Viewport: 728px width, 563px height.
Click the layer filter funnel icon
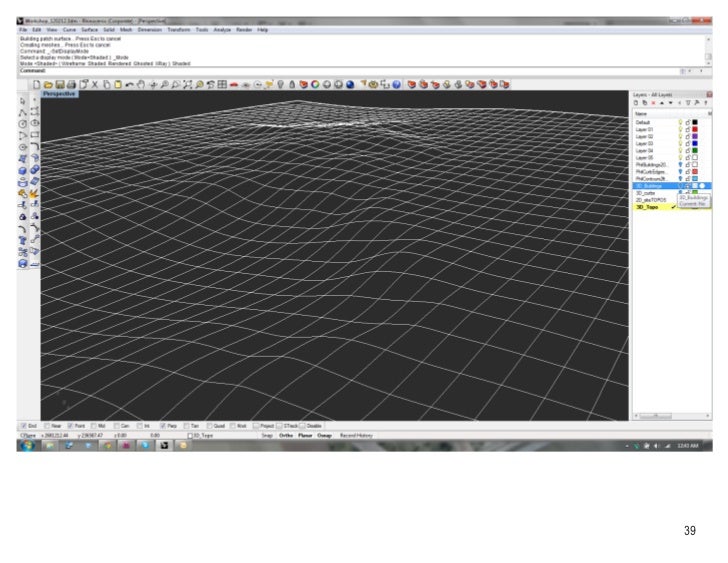pos(689,103)
